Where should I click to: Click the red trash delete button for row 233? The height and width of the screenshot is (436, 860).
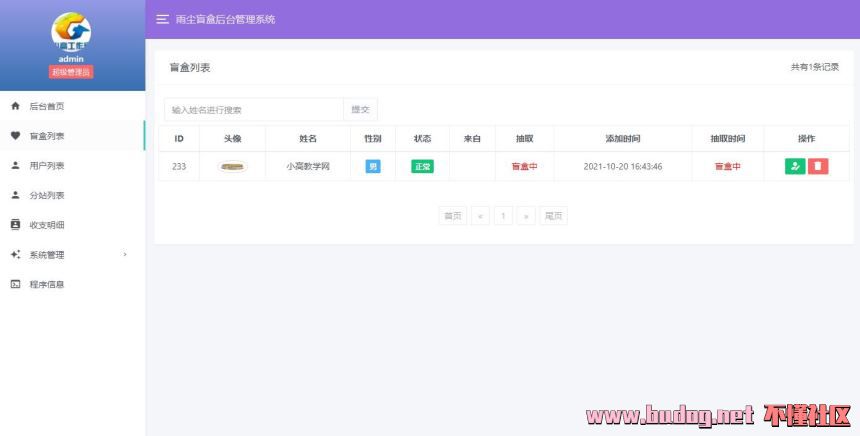pyautogui.click(x=818, y=166)
